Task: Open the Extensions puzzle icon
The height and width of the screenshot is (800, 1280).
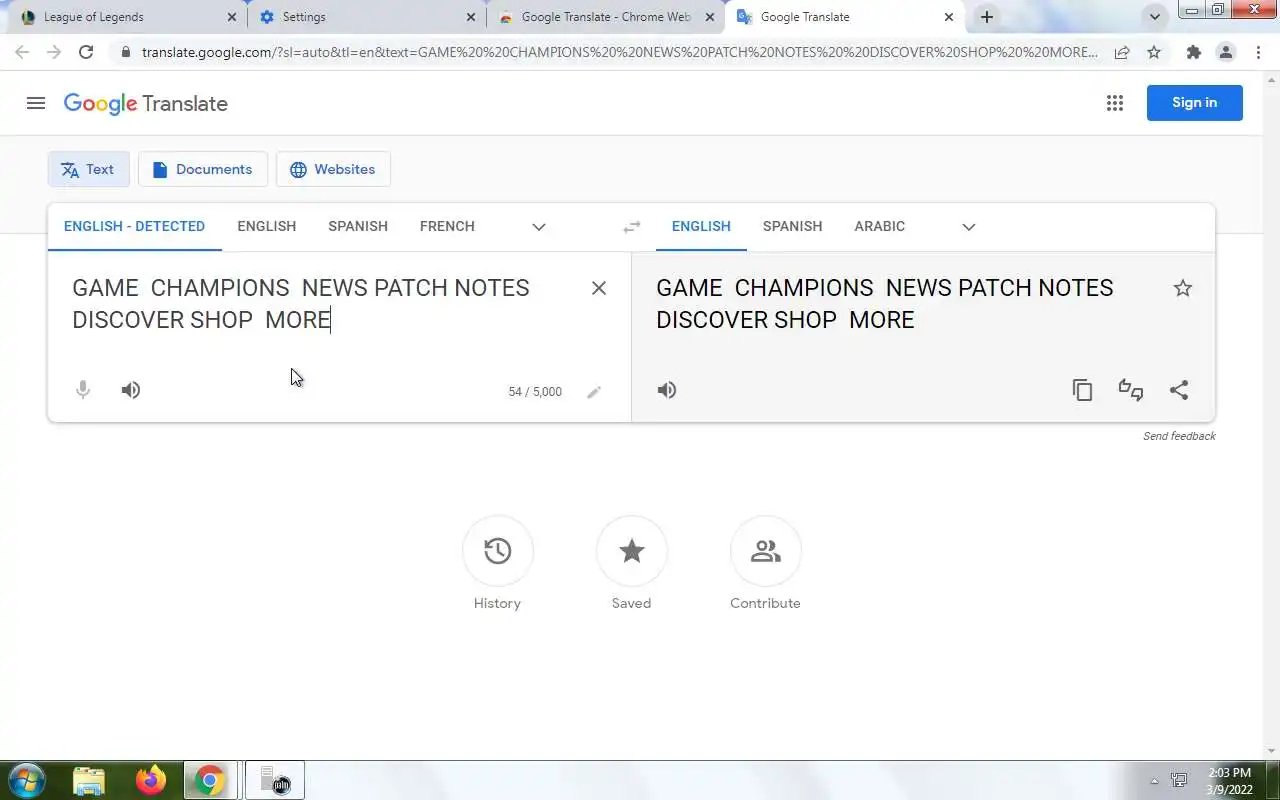Action: (x=1193, y=52)
